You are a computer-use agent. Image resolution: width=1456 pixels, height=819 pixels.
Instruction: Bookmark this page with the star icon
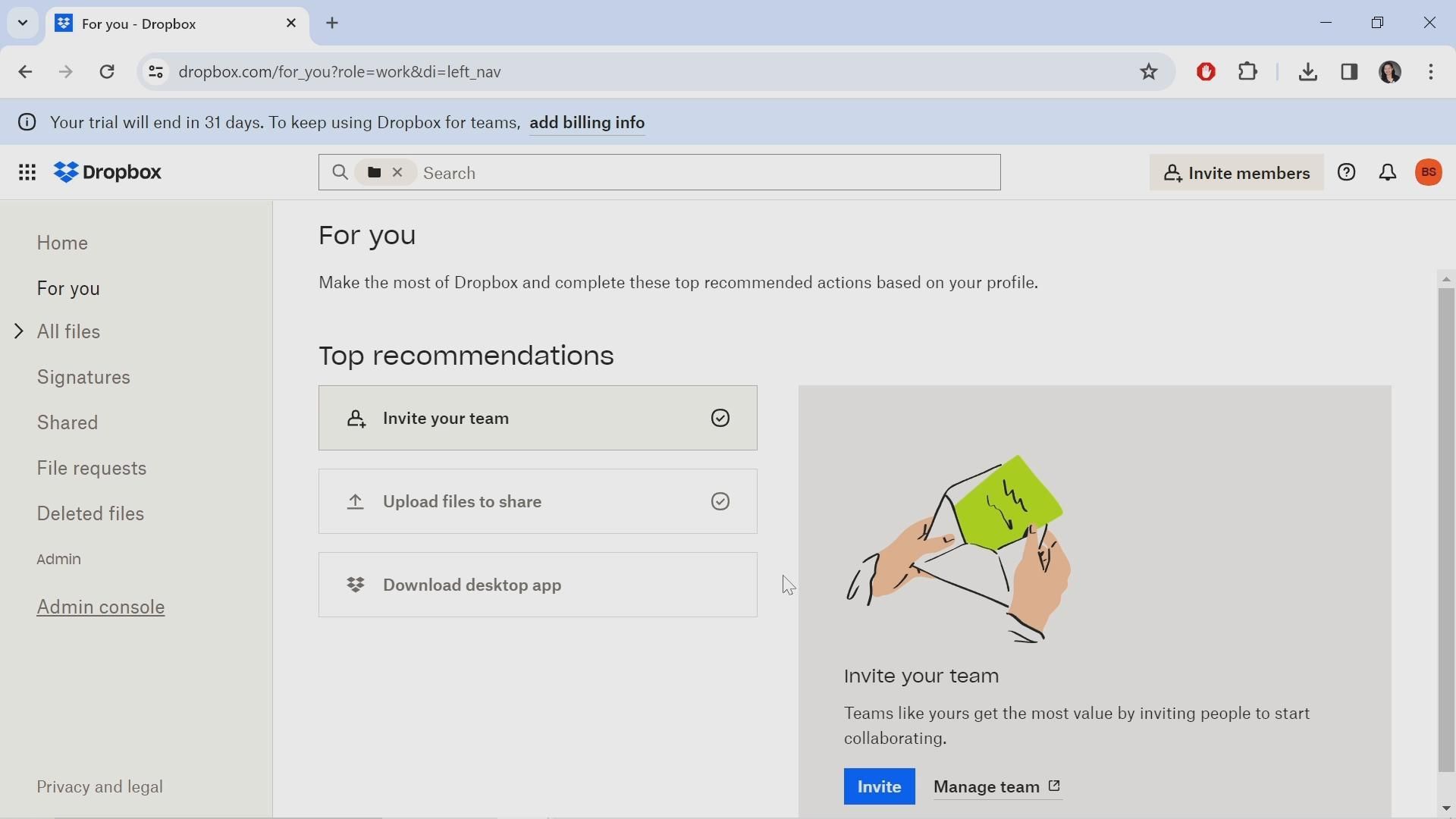[1149, 72]
